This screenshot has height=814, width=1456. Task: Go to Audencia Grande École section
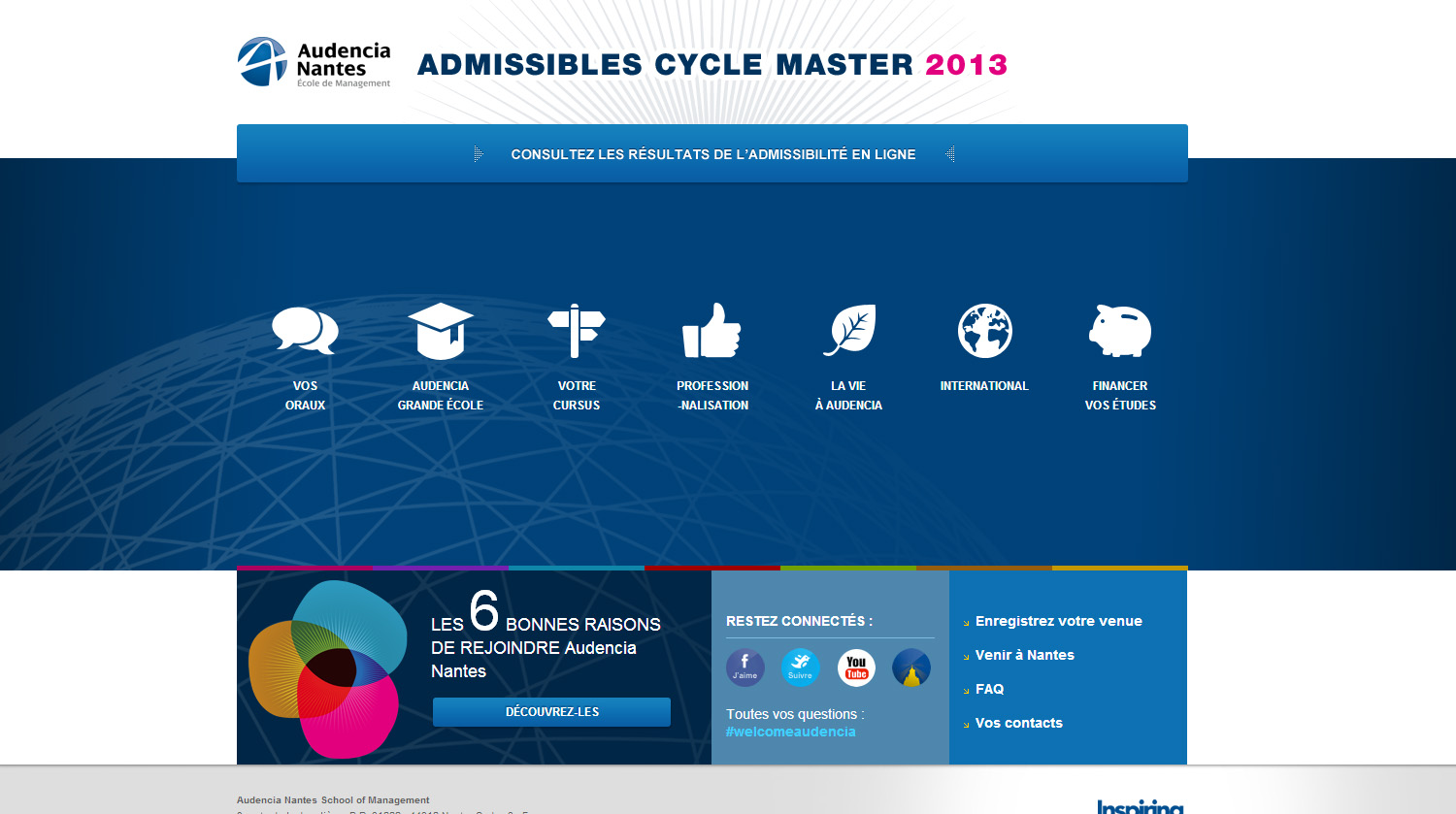click(x=441, y=396)
